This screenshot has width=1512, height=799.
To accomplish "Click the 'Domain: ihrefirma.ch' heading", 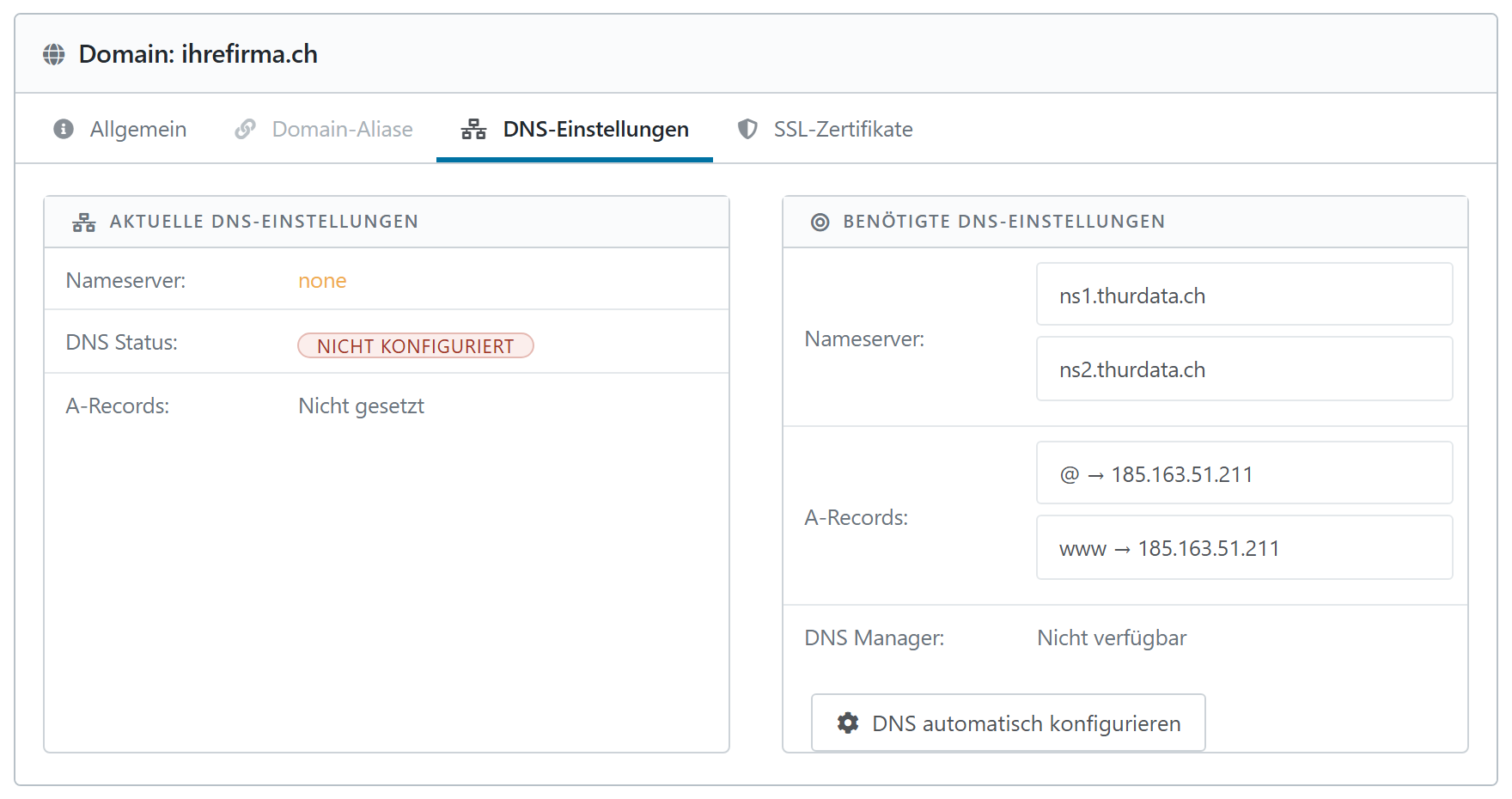I will coord(198,54).
